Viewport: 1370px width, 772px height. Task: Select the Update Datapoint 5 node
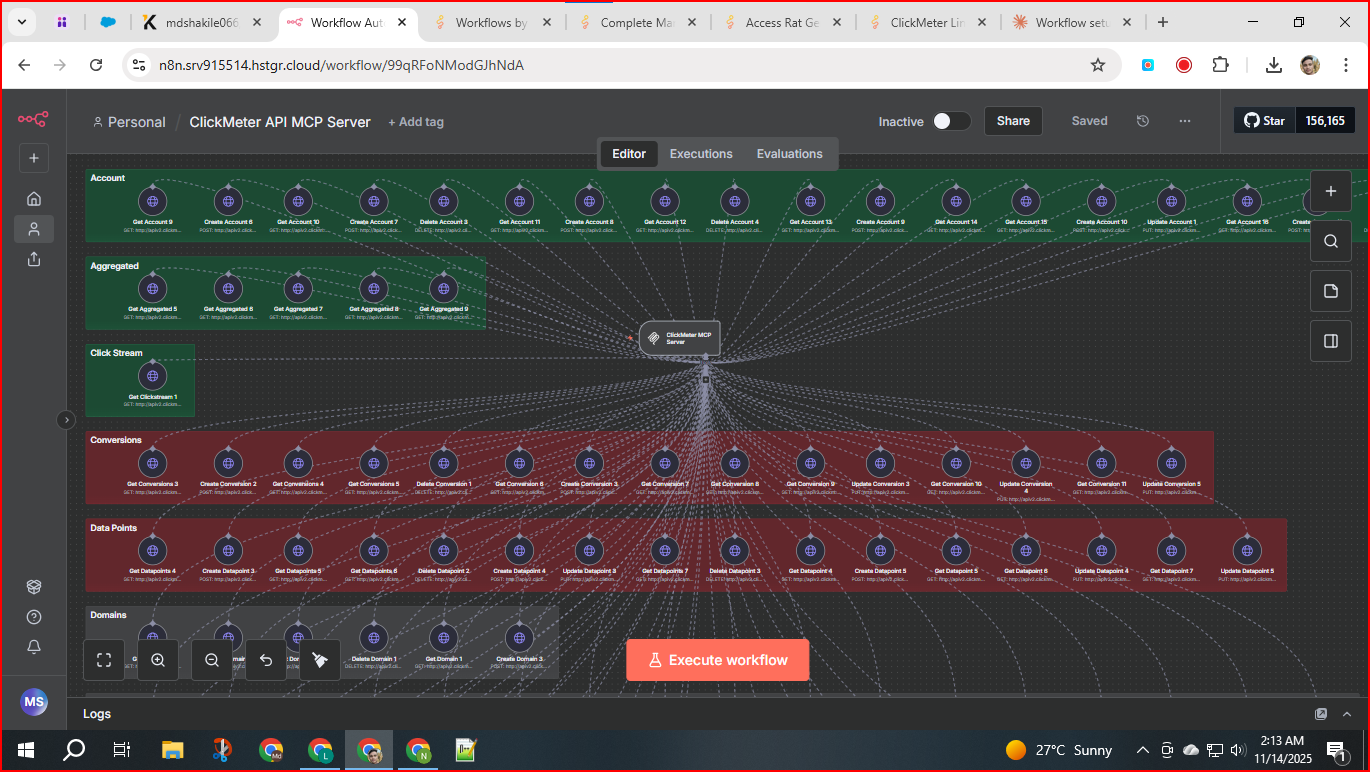tap(1247, 550)
